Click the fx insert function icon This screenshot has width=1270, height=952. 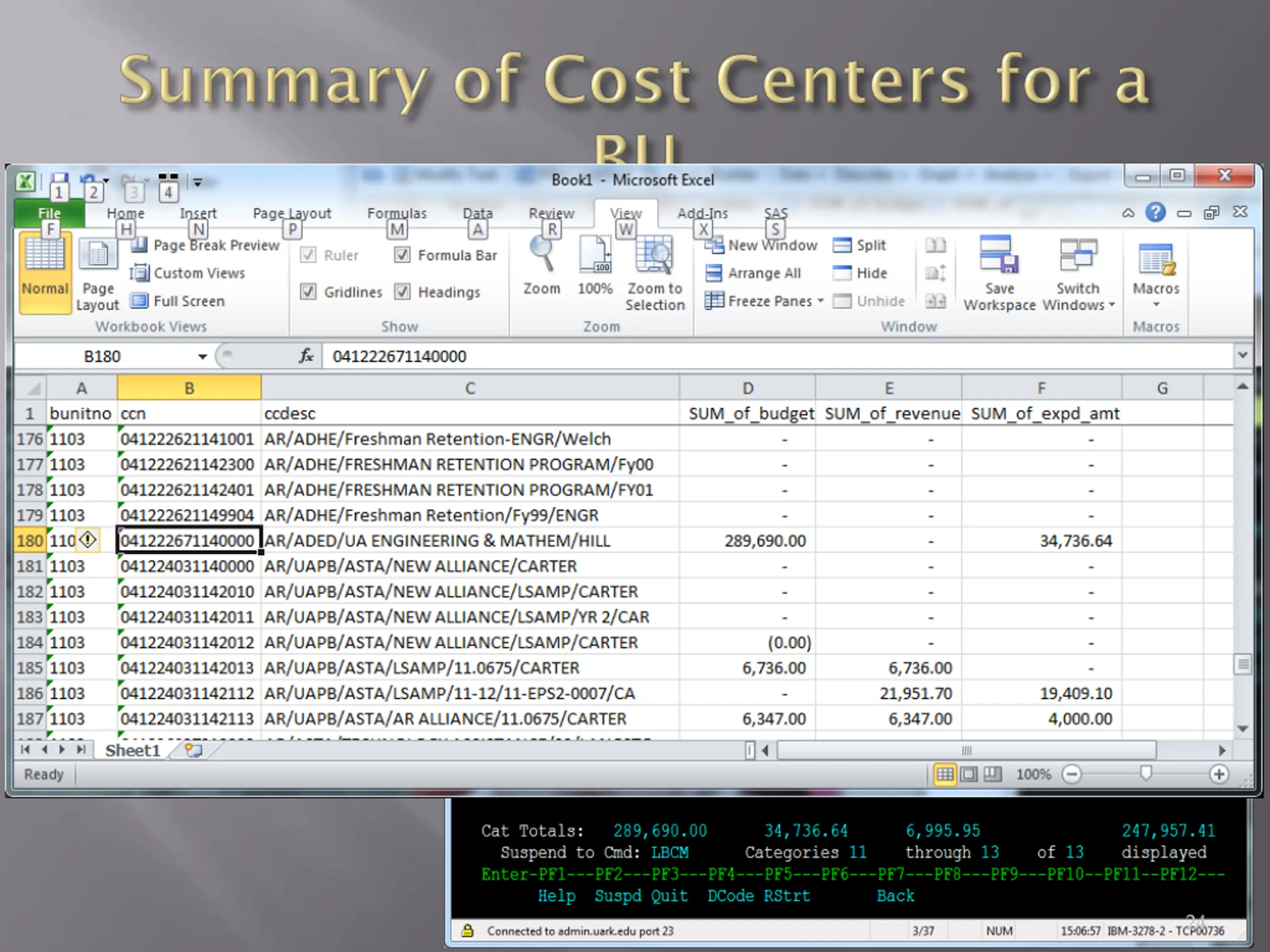click(x=306, y=356)
